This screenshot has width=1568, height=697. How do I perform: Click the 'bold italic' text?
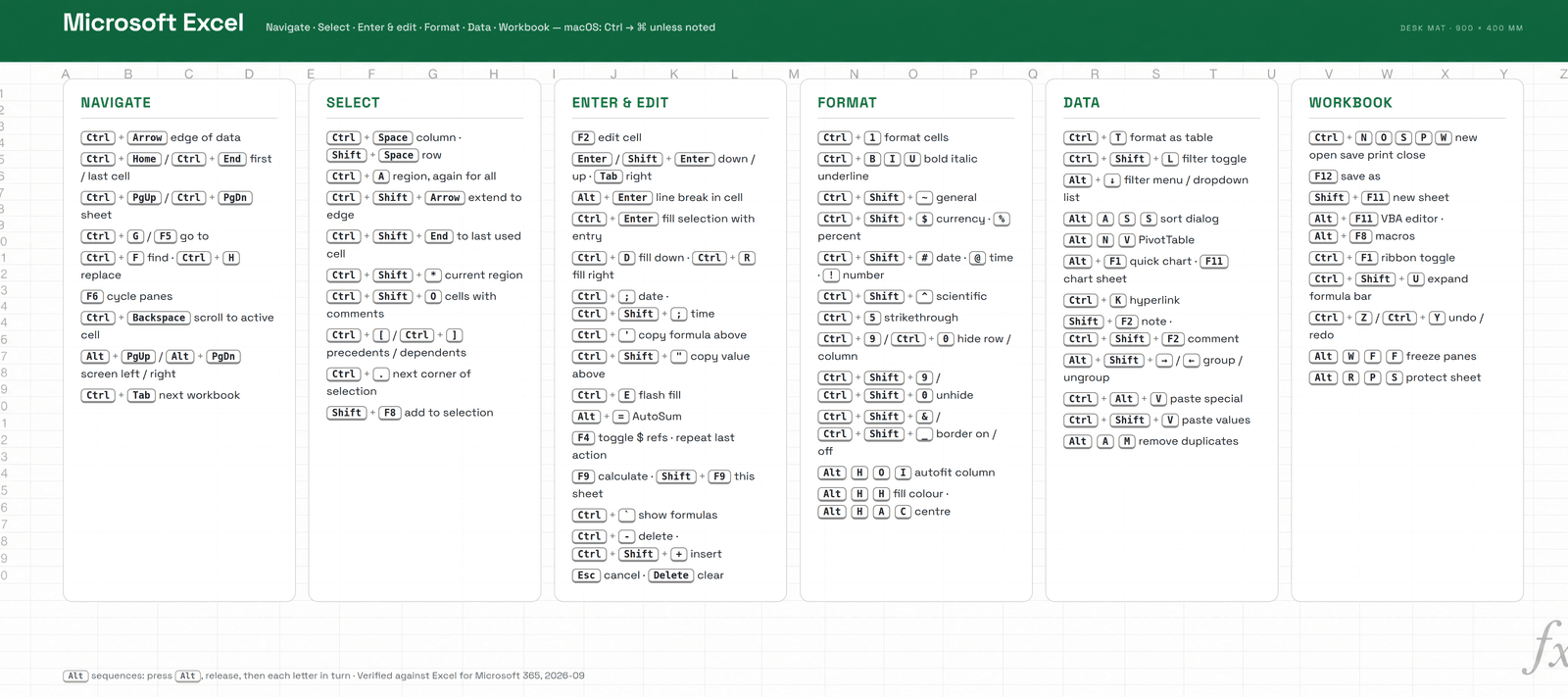pos(951,159)
